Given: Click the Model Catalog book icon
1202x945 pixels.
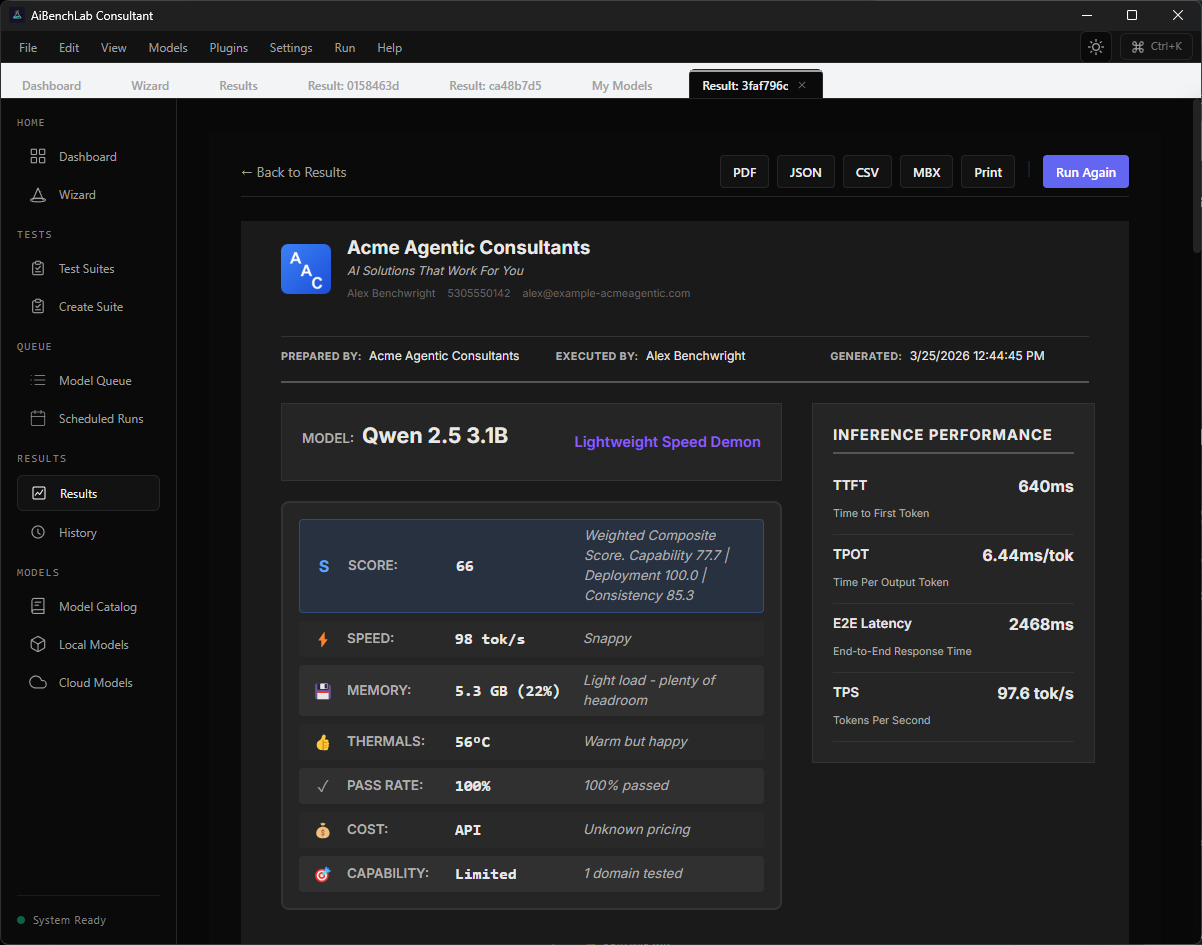Looking at the screenshot, I should click(38, 606).
